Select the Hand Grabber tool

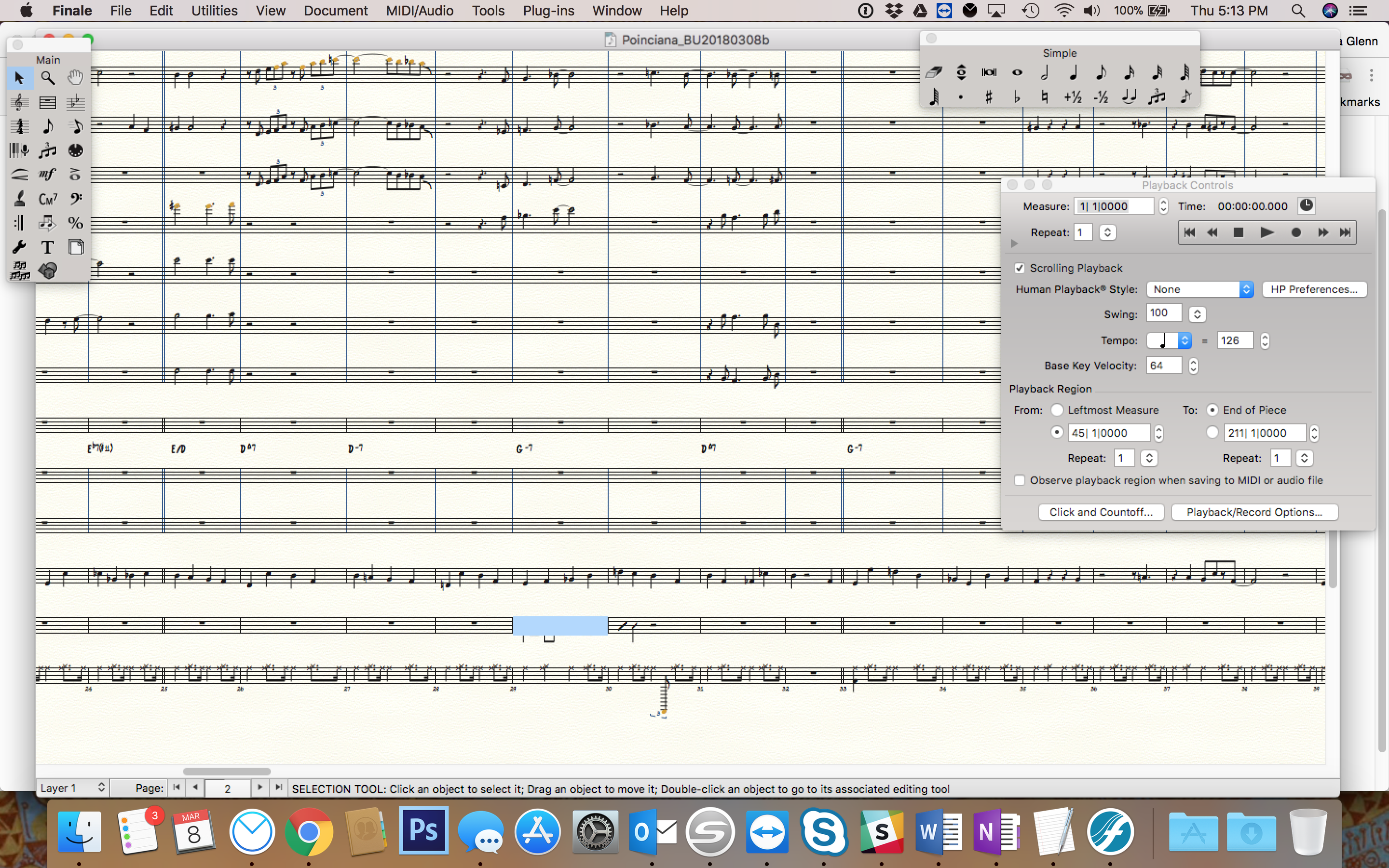click(x=75, y=78)
